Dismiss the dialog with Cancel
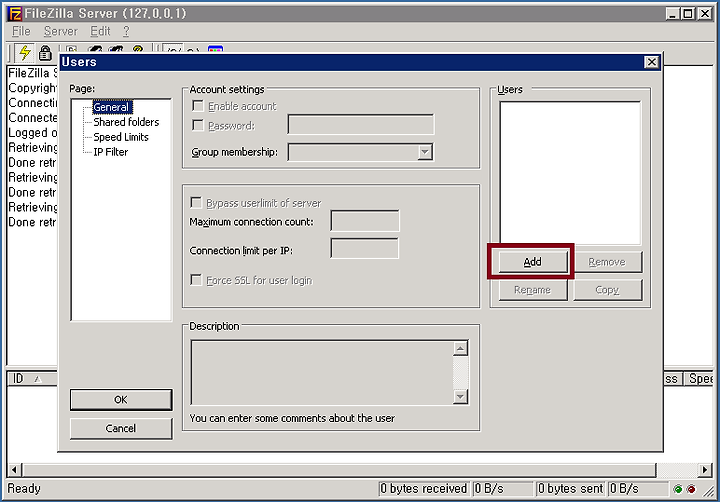The height and width of the screenshot is (502, 720). pos(121,428)
